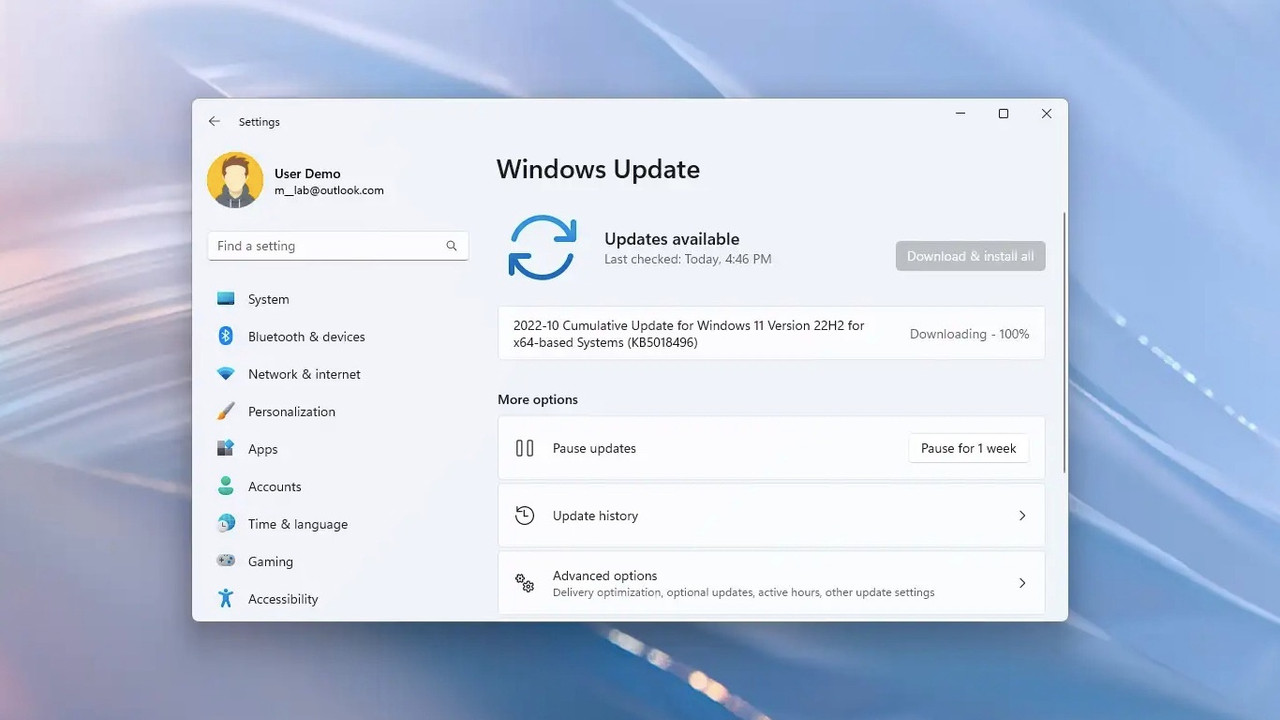Click the Windows Update refresh arrows icon
Image resolution: width=1280 pixels, height=720 pixels.
pyautogui.click(x=542, y=246)
